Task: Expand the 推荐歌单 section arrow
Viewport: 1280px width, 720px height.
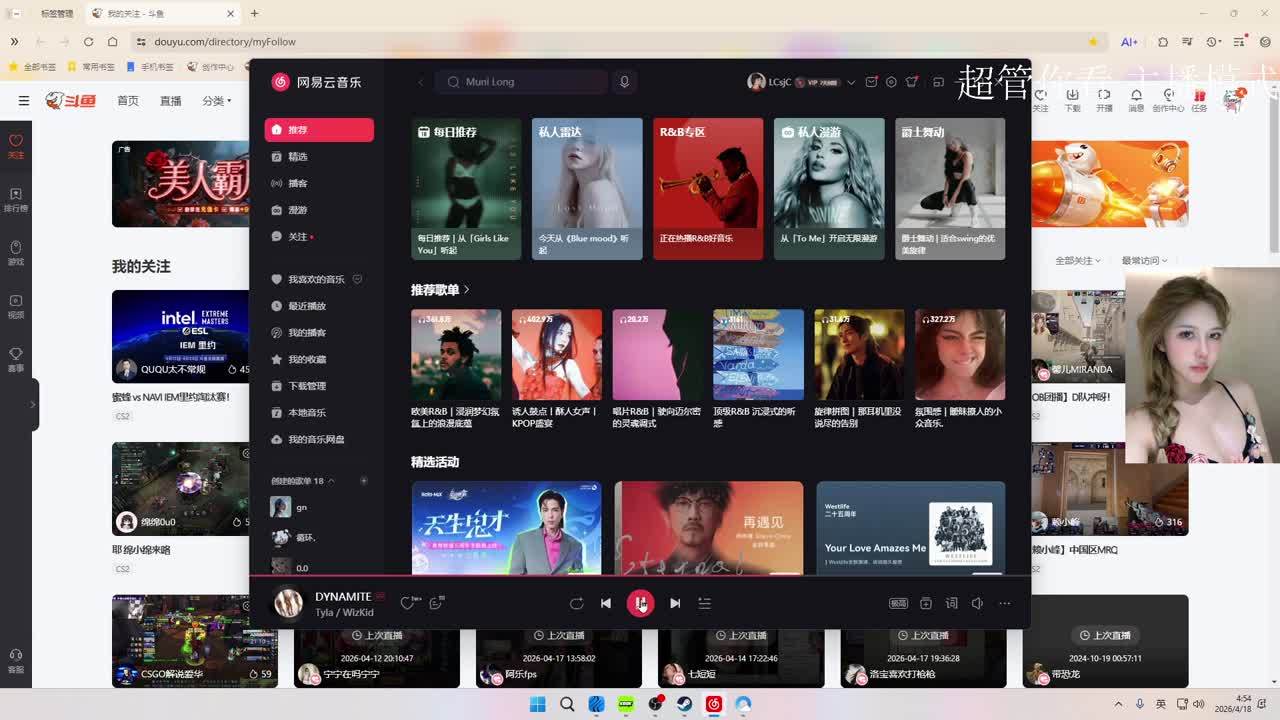Action: [x=466, y=290]
